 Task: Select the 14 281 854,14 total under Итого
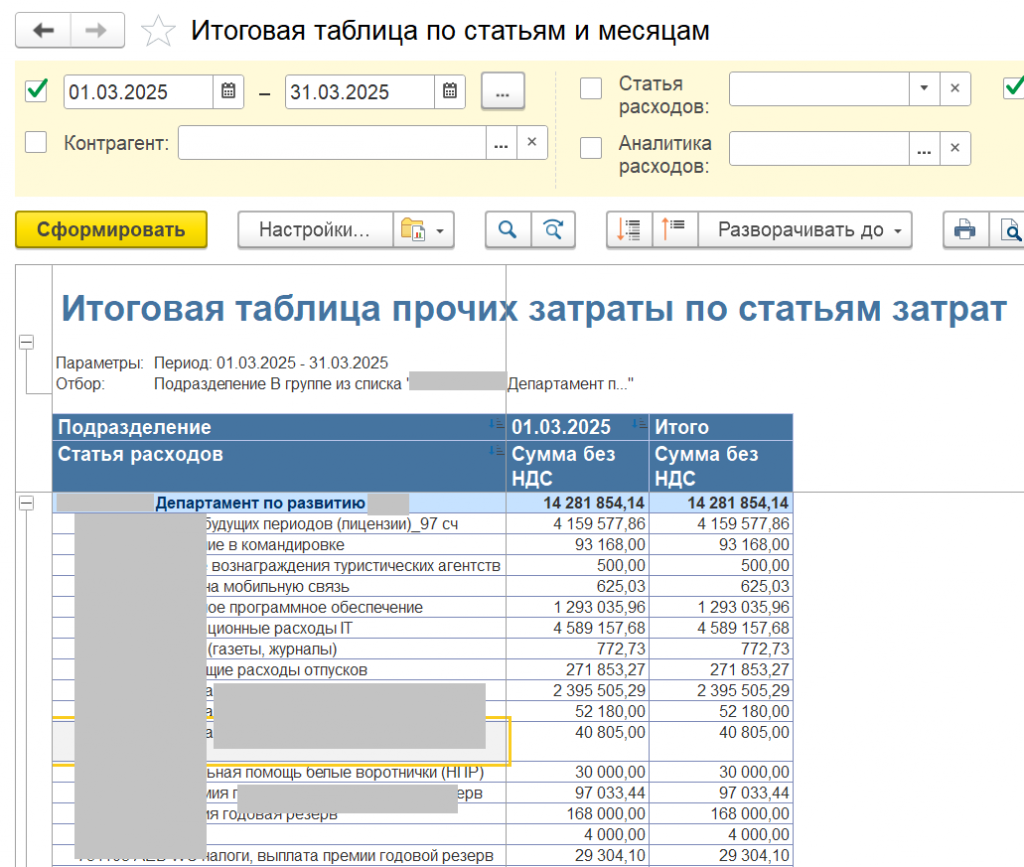[x=721, y=503]
